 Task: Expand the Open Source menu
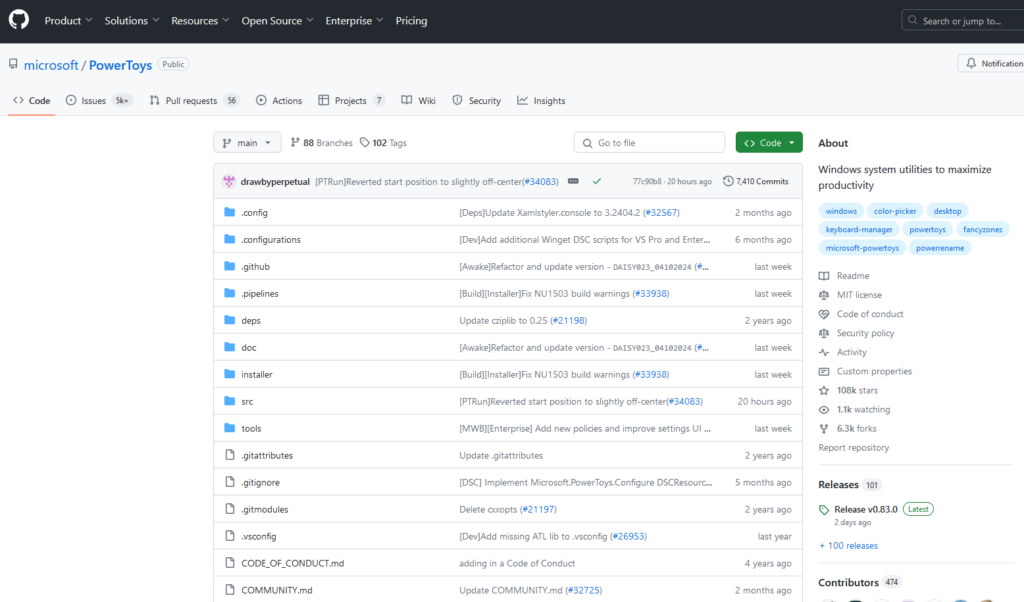tap(278, 21)
